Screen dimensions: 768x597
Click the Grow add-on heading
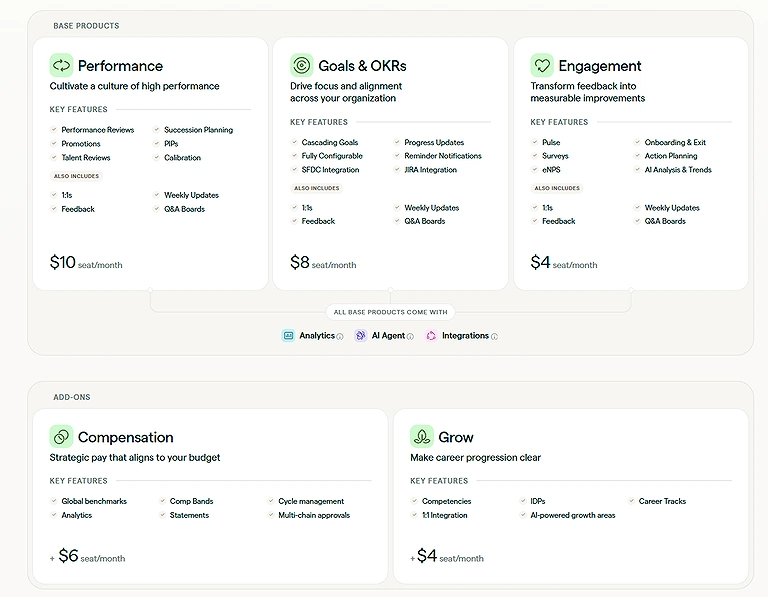click(456, 437)
